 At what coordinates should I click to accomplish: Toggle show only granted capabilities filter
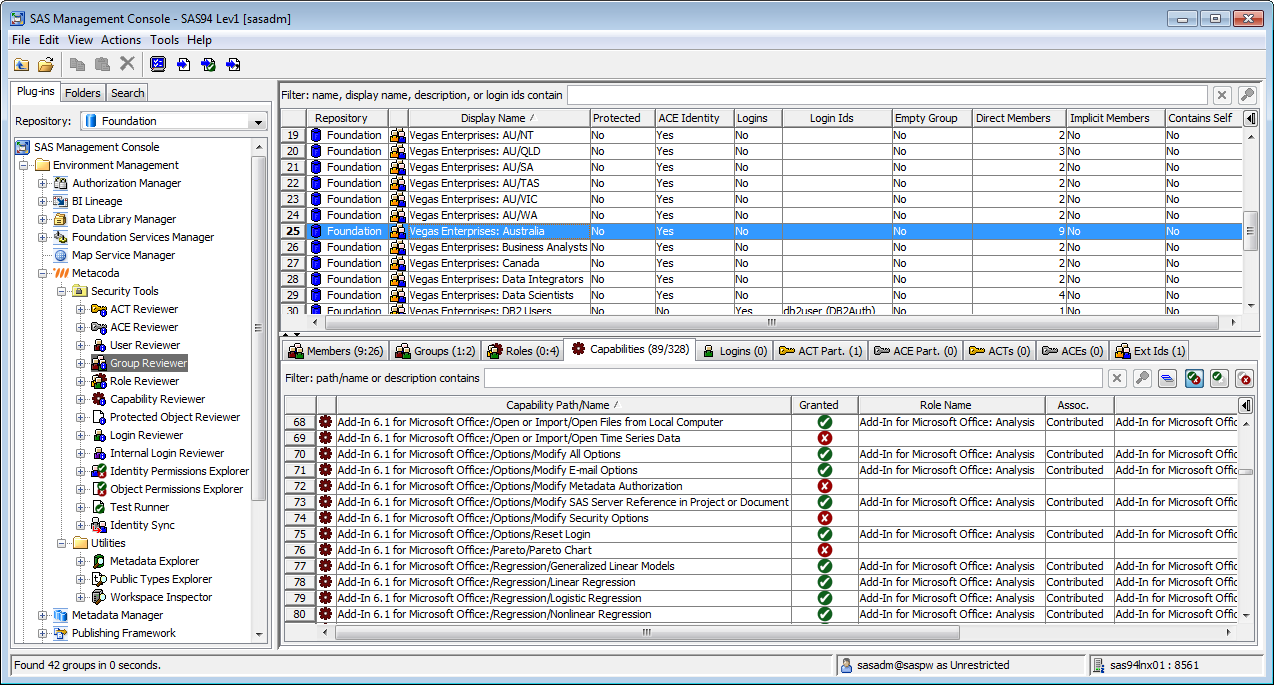(x=1219, y=378)
